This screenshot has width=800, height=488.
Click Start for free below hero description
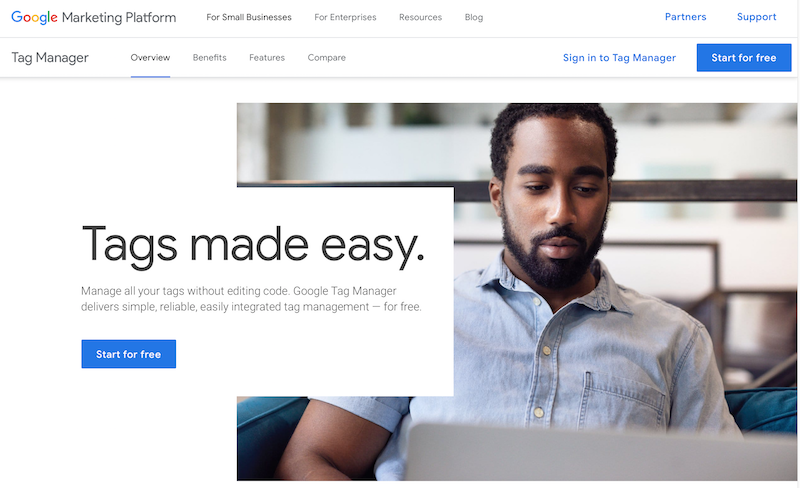coord(129,354)
